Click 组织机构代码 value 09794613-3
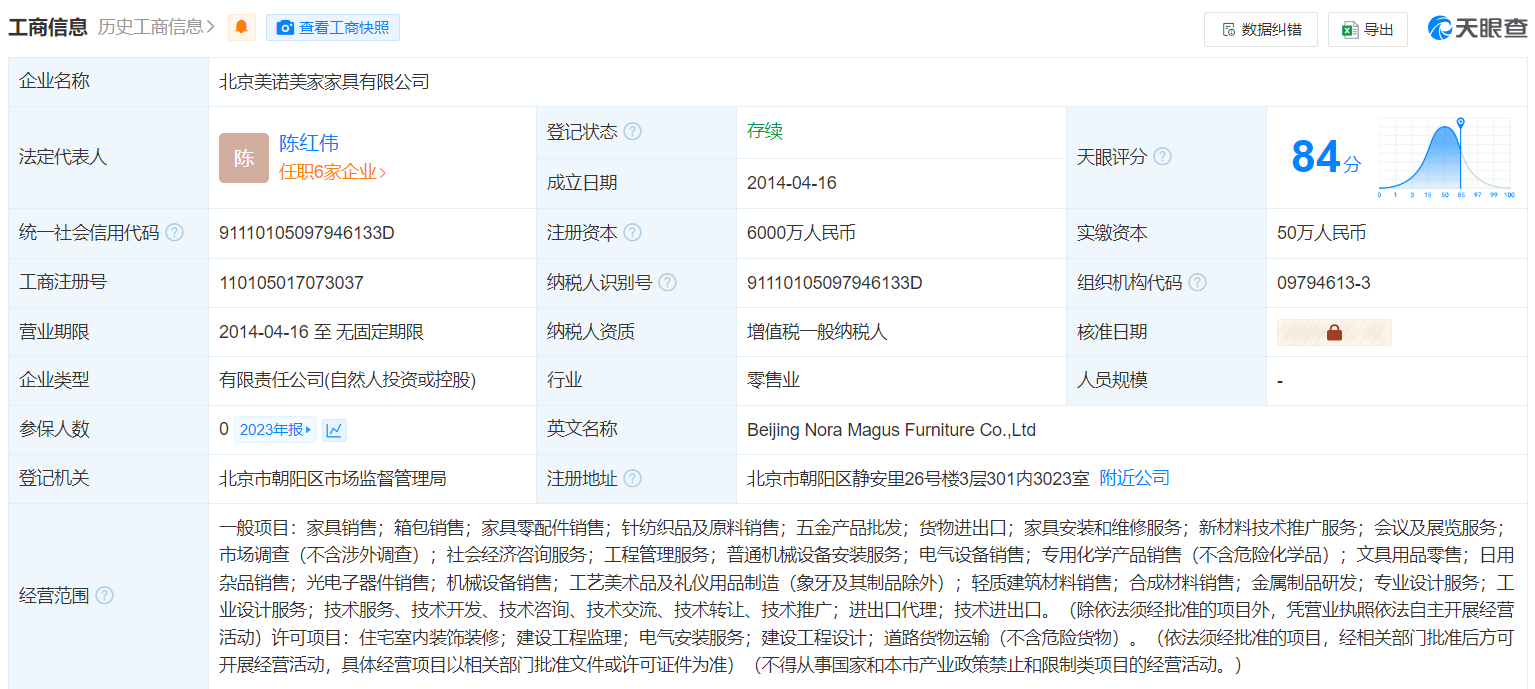This screenshot has width=1535, height=689. point(1324,283)
